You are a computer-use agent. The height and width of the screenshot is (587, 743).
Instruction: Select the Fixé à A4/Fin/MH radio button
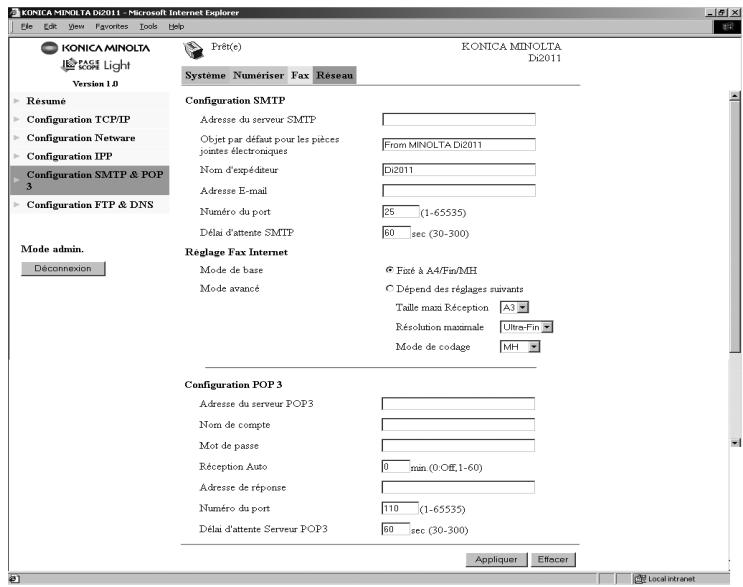[390, 270]
